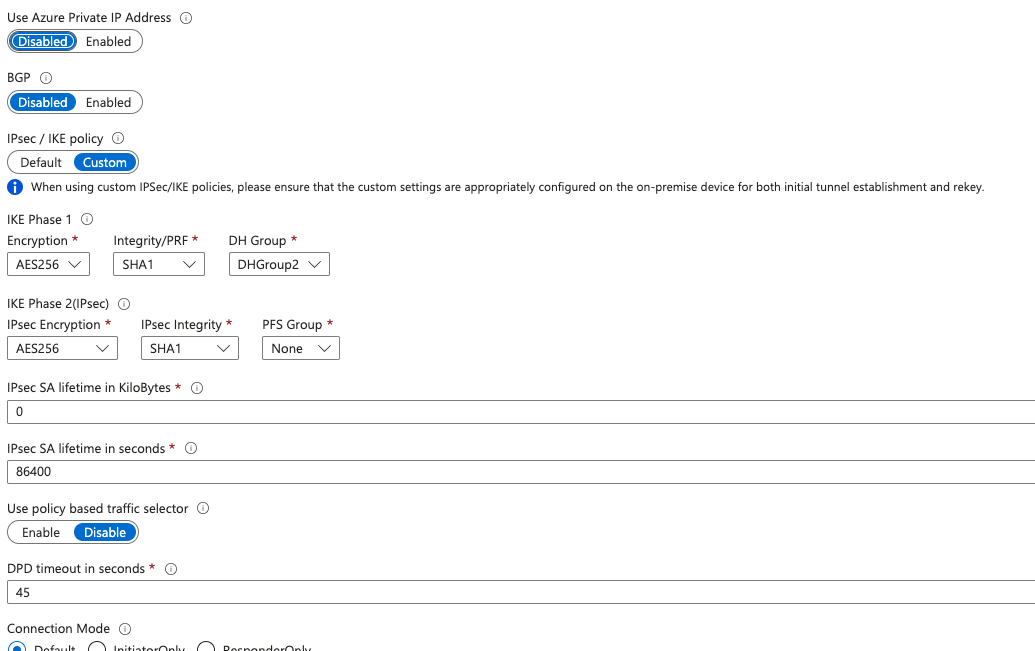Set BGP to Disabled
This screenshot has width=1035, height=651.
(x=43, y=102)
